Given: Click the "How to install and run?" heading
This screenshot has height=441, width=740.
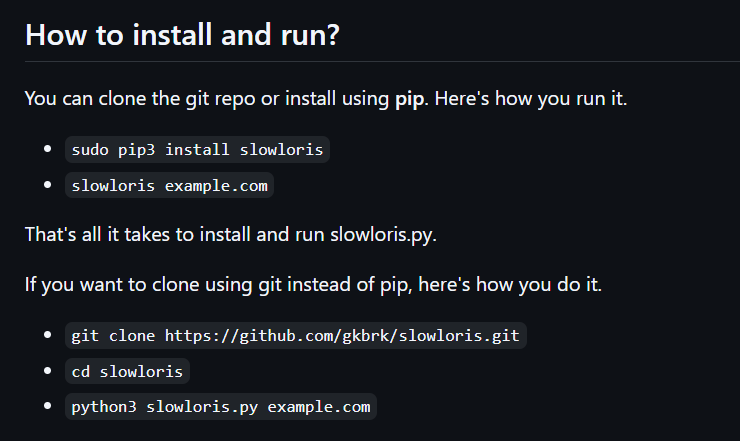Looking at the screenshot, I should [182, 35].
